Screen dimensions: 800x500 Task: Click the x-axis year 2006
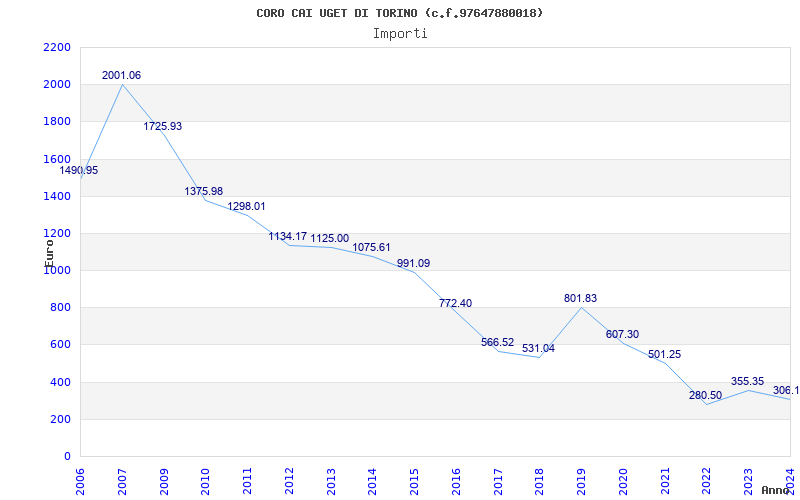click(80, 482)
